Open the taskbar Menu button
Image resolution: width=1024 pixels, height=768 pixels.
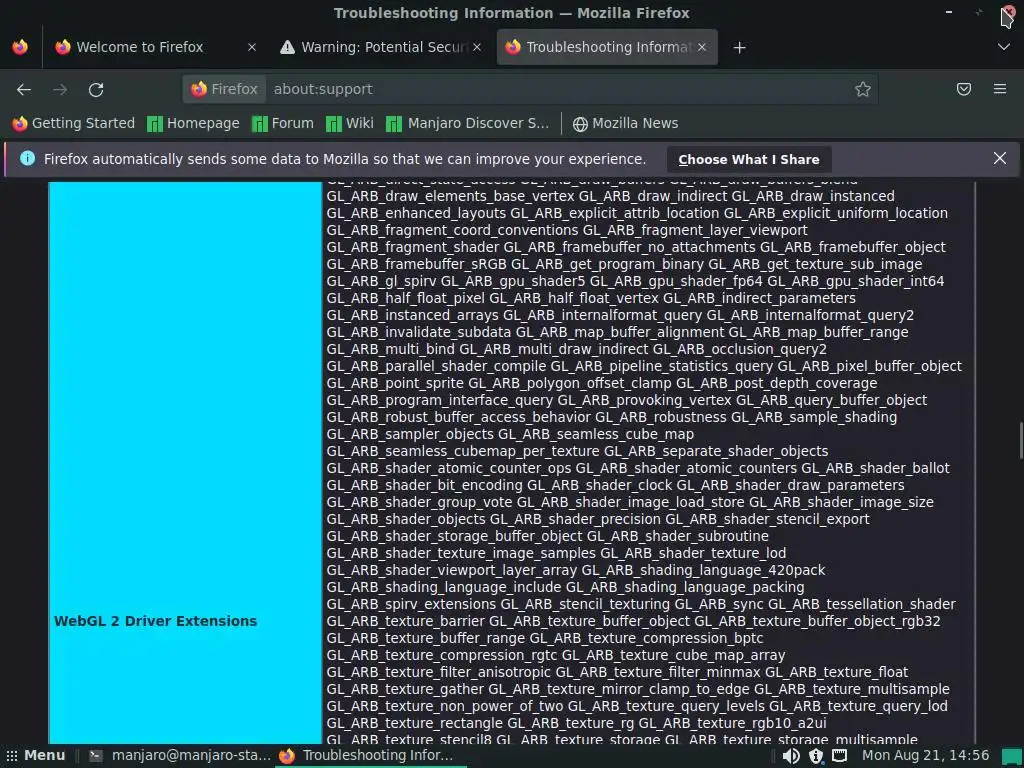[35, 756]
